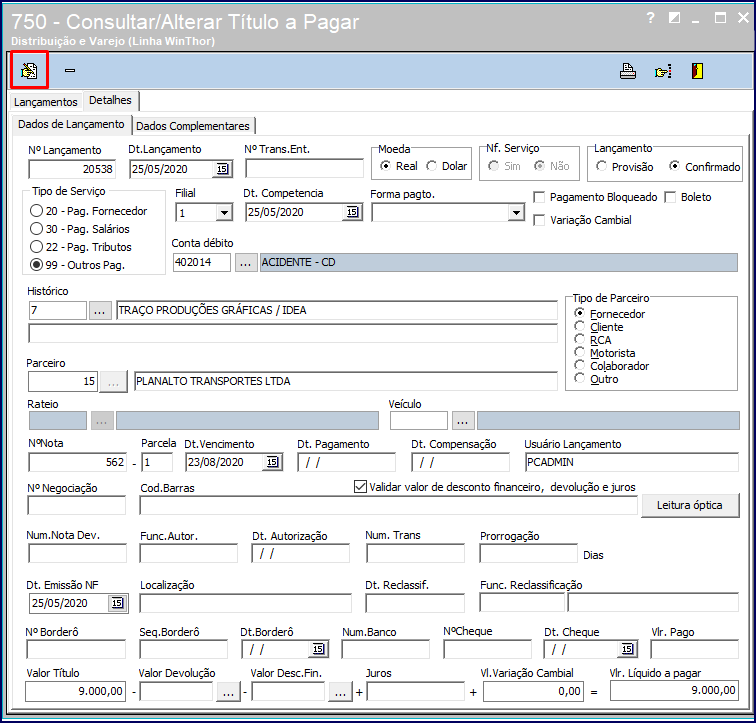Image resolution: width=756 pixels, height=723 pixels.
Task: Switch to the Lançamentos tab
Action: click(46, 102)
